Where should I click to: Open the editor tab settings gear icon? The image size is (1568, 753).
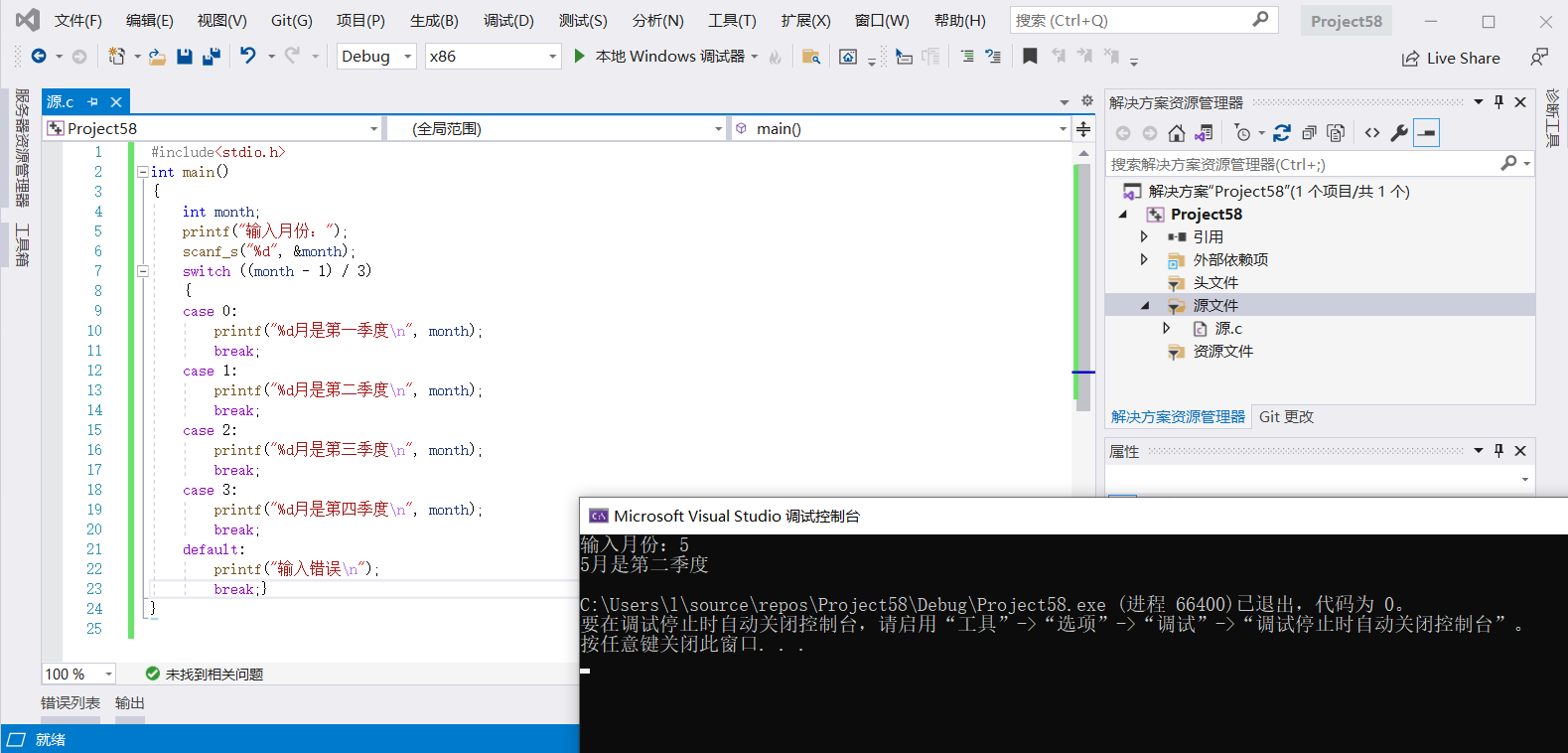[x=1087, y=101]
